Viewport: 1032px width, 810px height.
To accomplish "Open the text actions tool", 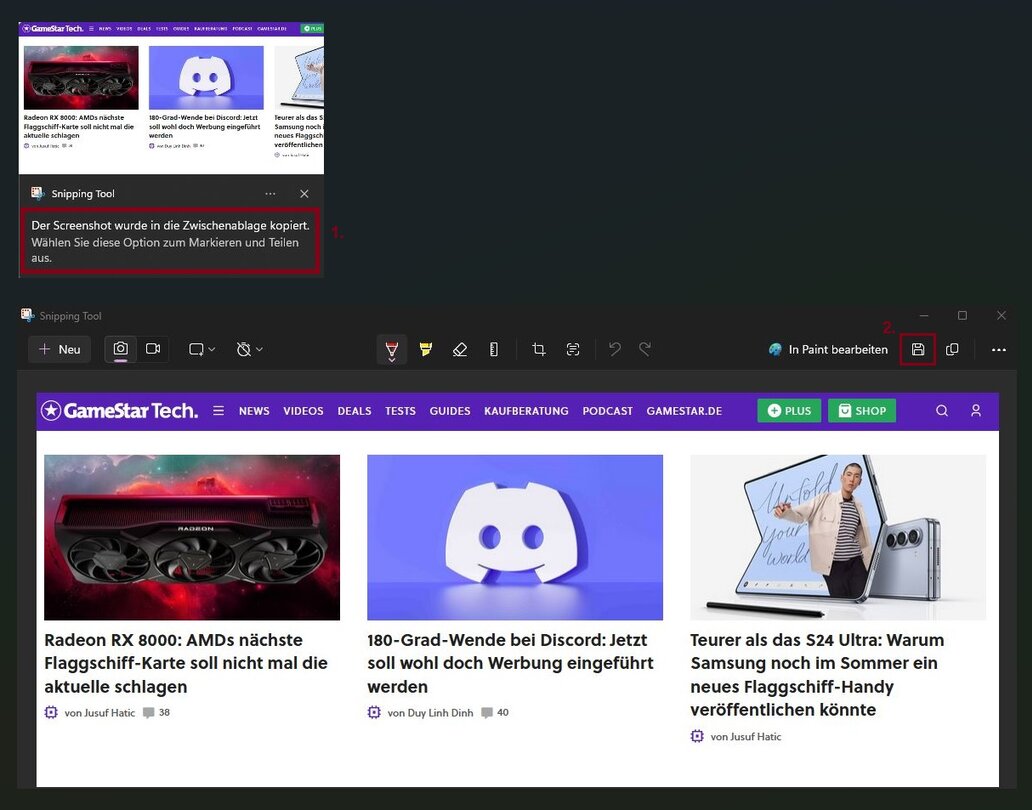I will pyautogui.click(x=573, y=349).
